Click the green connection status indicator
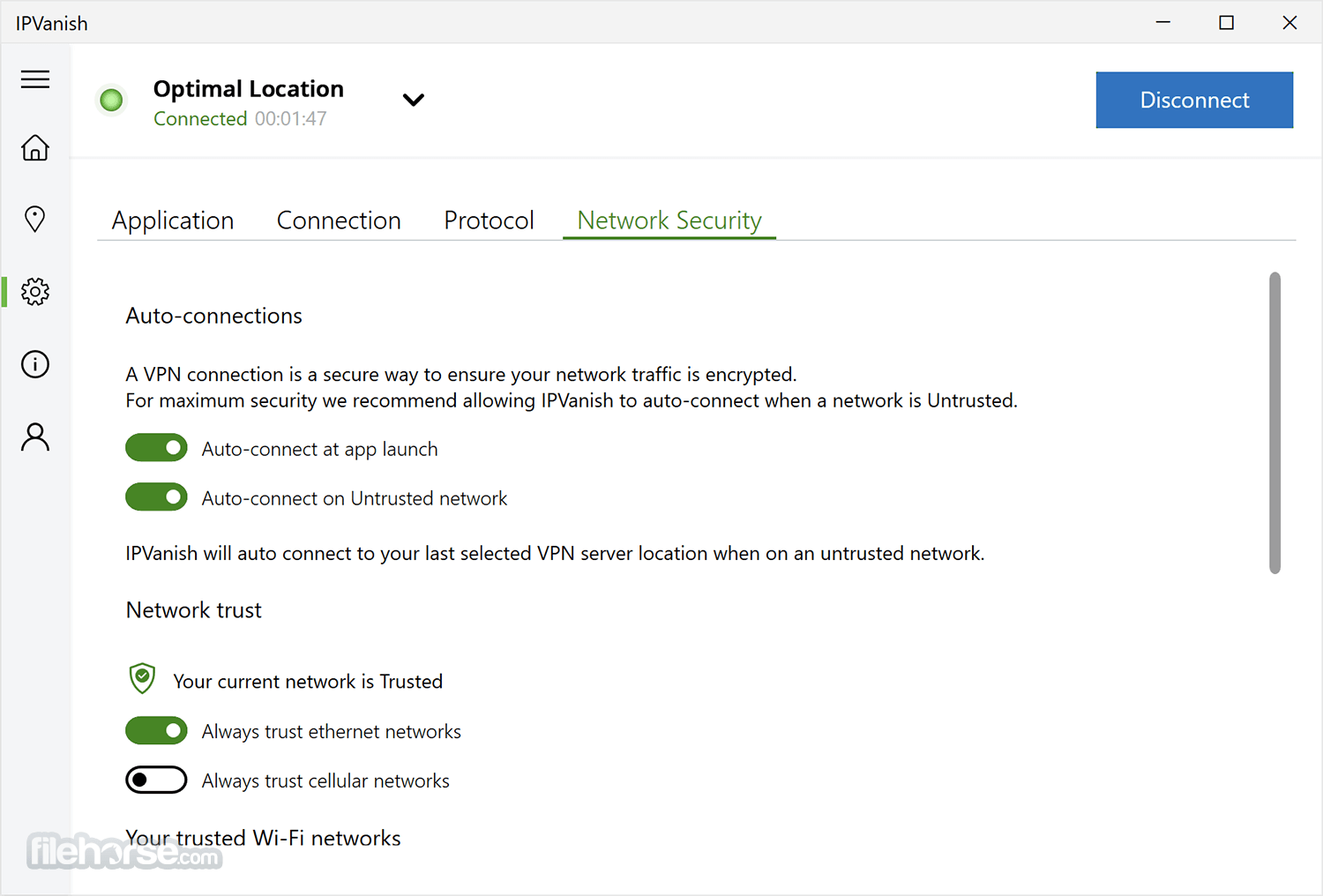Image resolution: width=1323 pixels, height=896 pixels. click(111, 101)
